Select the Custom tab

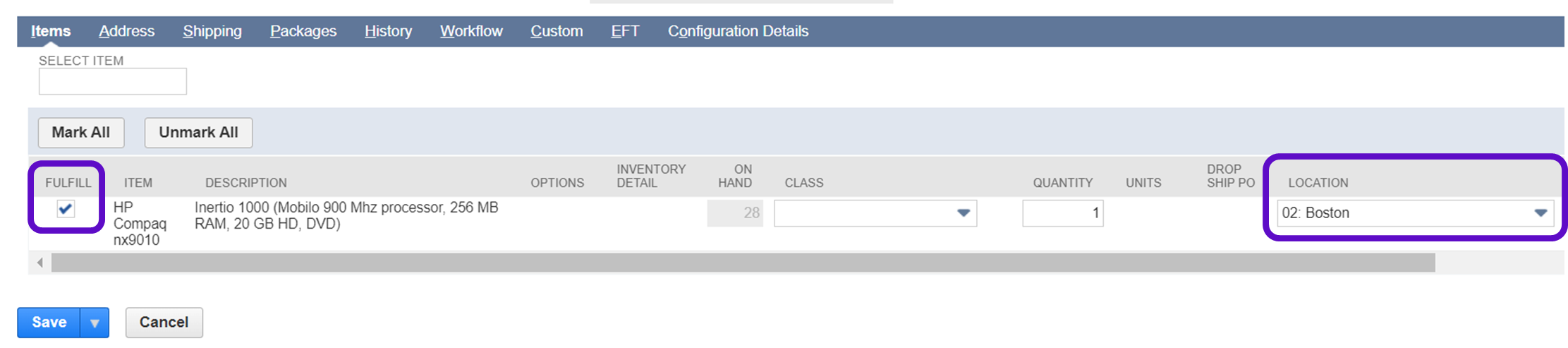(x=557, y=31)
